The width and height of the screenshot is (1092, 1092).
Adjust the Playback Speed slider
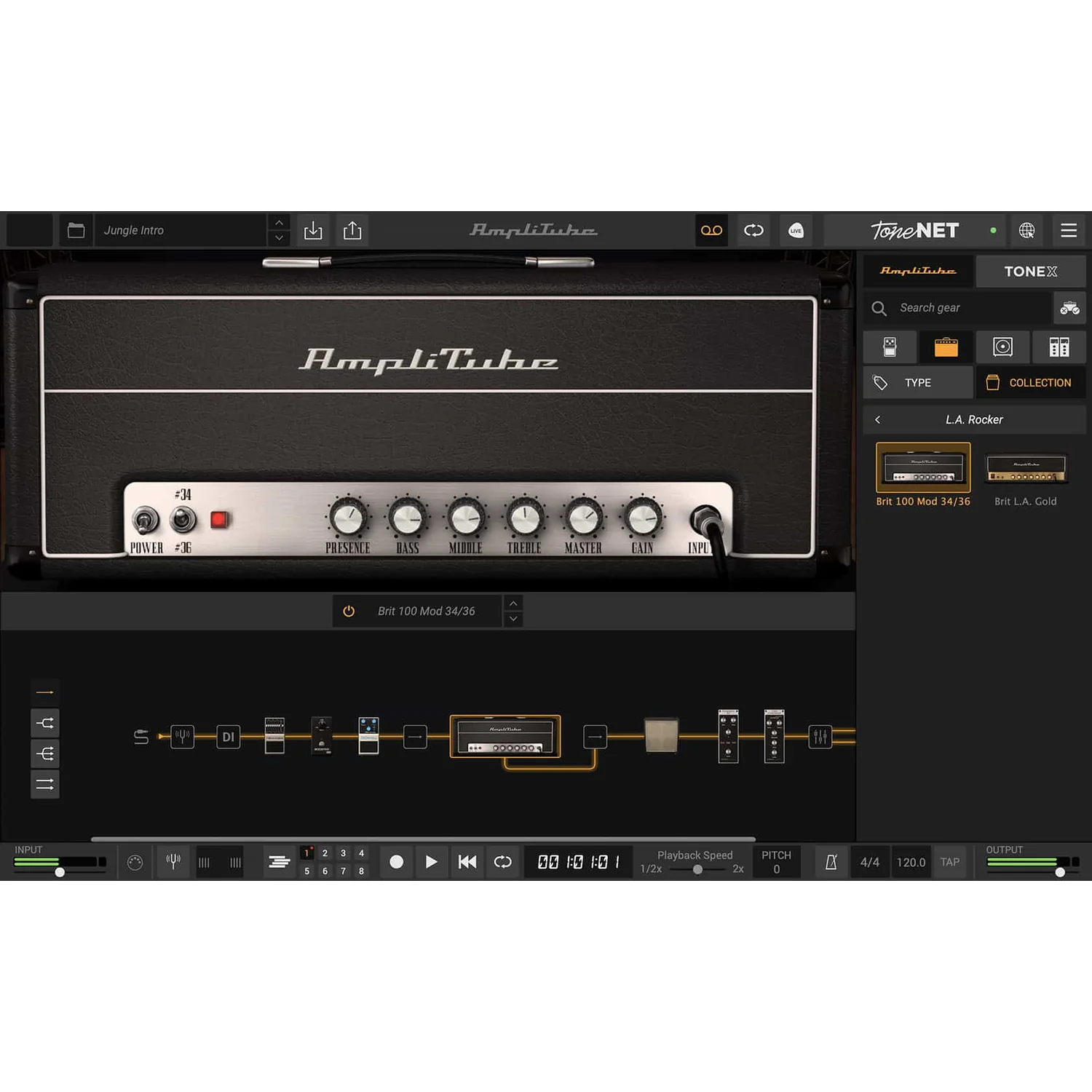(x=697, y=869)
